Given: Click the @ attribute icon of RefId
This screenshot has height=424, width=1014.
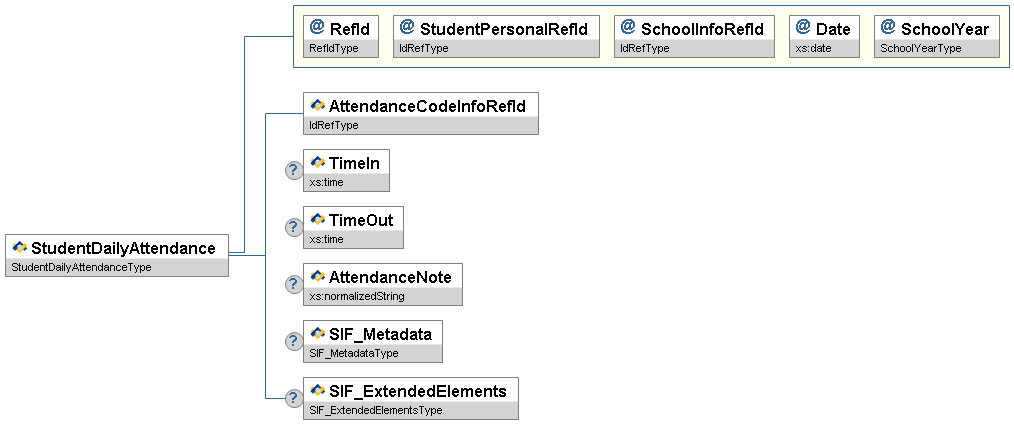Looking at the screenshot, I should pyautogui.click(x=317, y=28).
